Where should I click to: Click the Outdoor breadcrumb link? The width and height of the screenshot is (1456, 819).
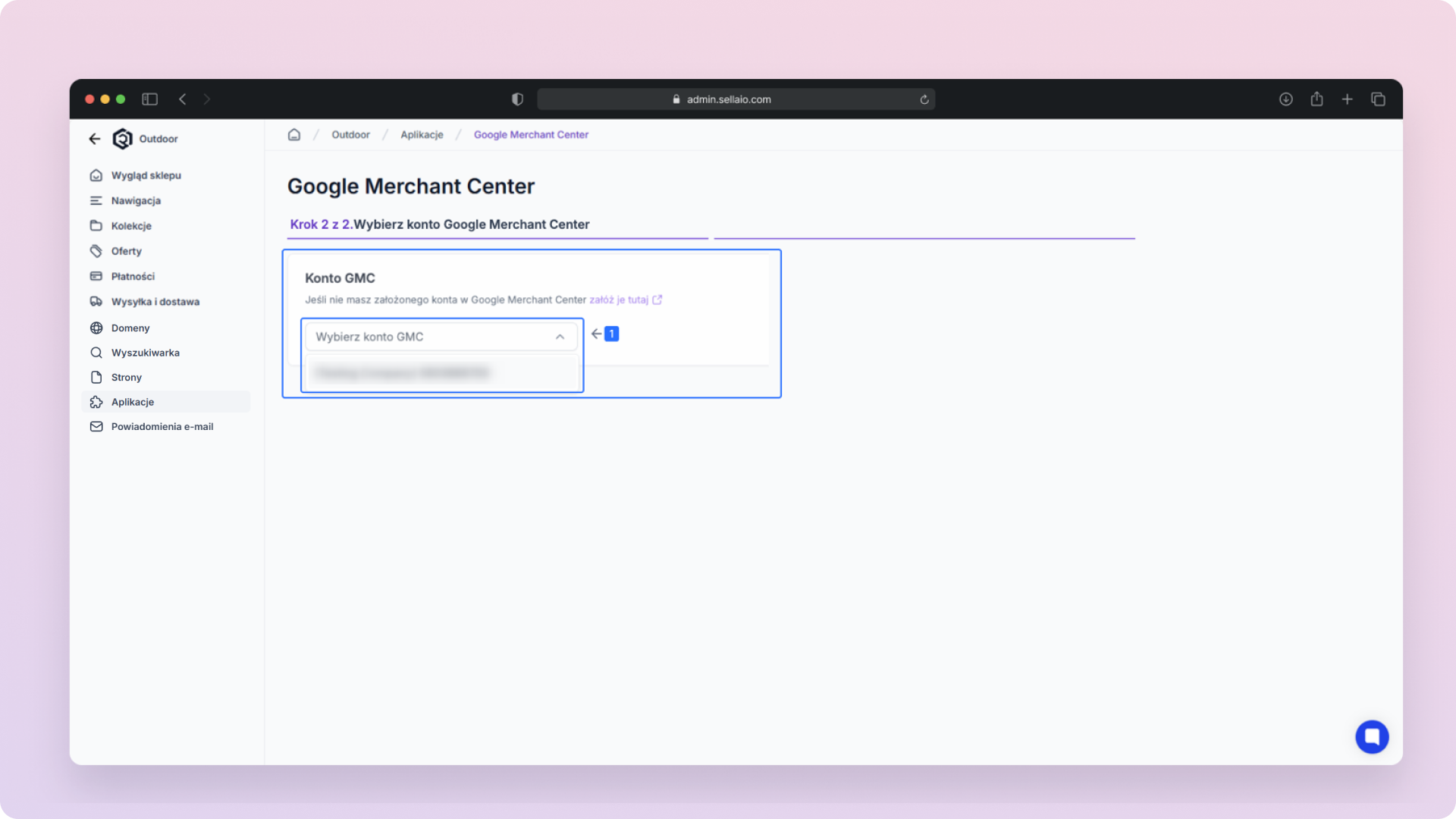[350, 135]
